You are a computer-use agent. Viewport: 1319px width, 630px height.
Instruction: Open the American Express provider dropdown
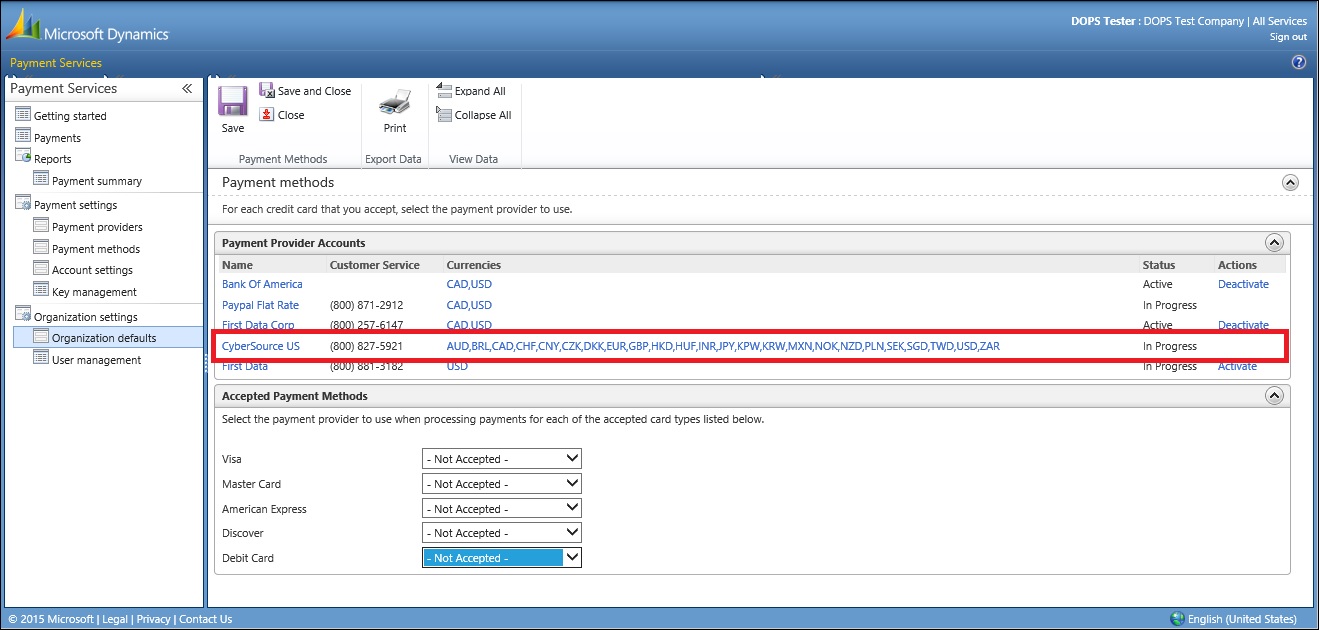point(501,509)
